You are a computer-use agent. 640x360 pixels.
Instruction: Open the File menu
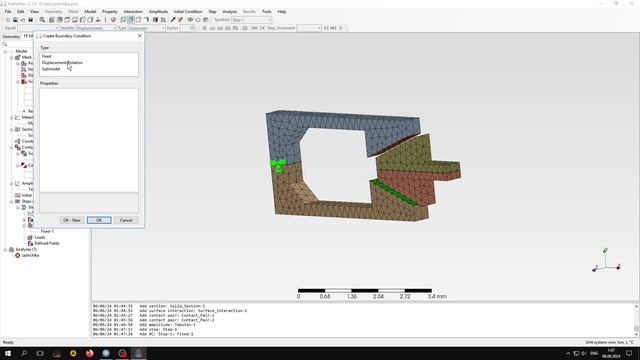tap(8, 11)
